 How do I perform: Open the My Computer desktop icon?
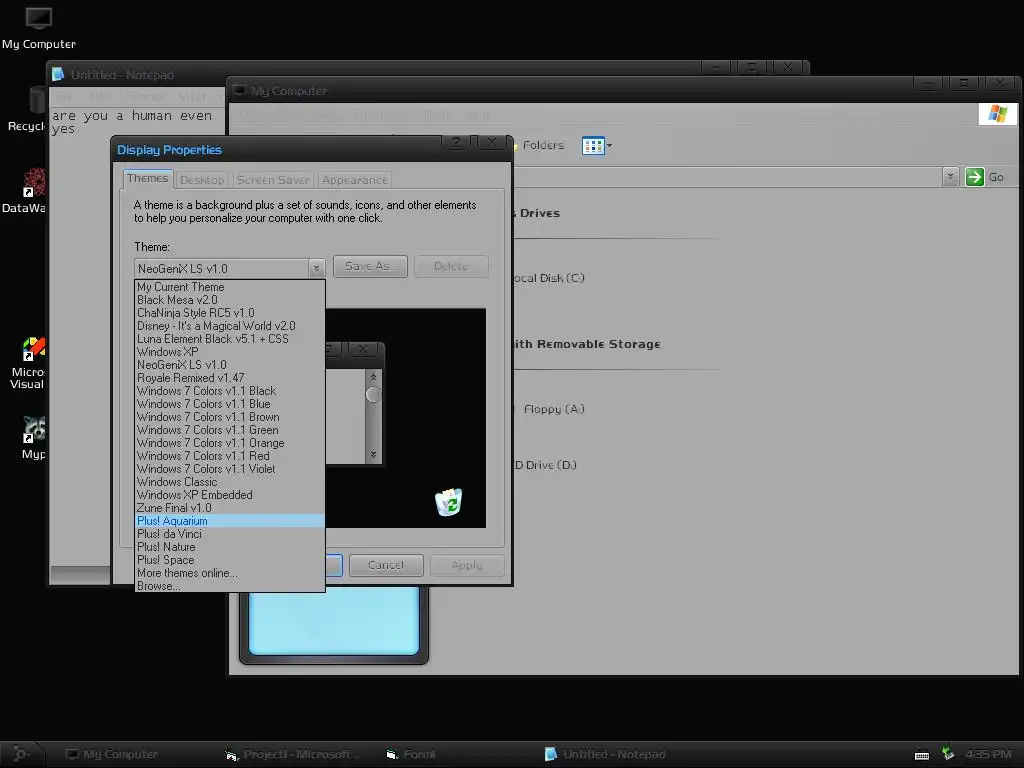pyautogui.click(x=39, y=29)
